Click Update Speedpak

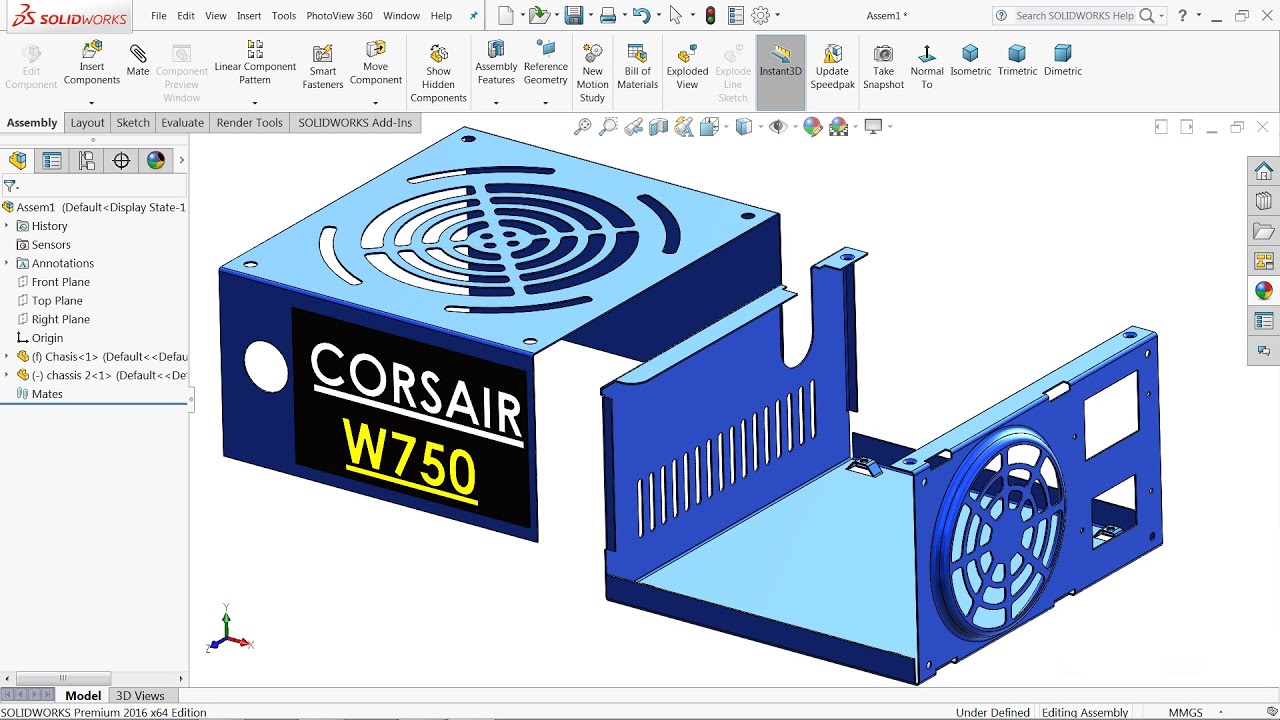click(x=832, y=67)
